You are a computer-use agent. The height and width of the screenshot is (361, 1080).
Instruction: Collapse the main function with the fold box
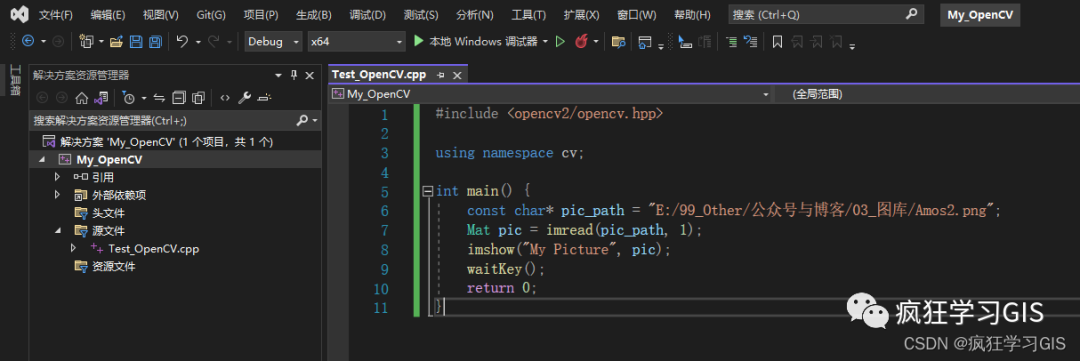[427, 191]
